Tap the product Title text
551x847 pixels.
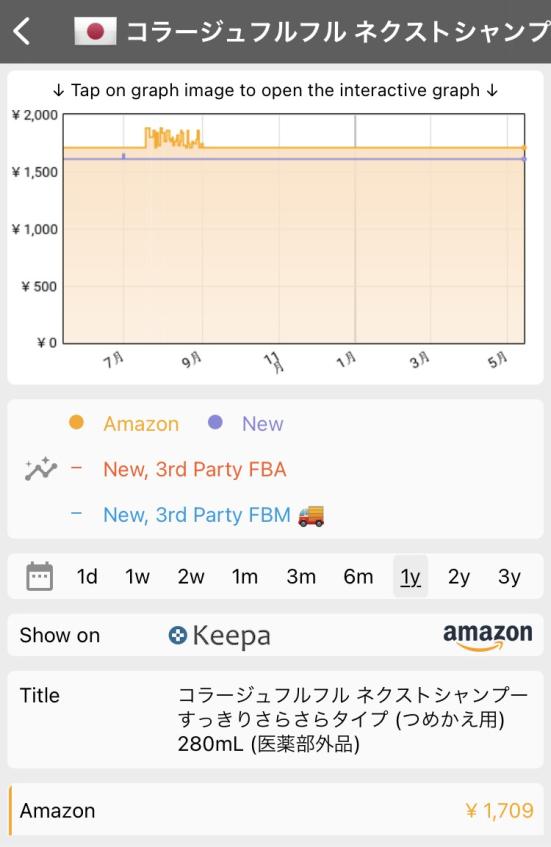tap(352, 719)
